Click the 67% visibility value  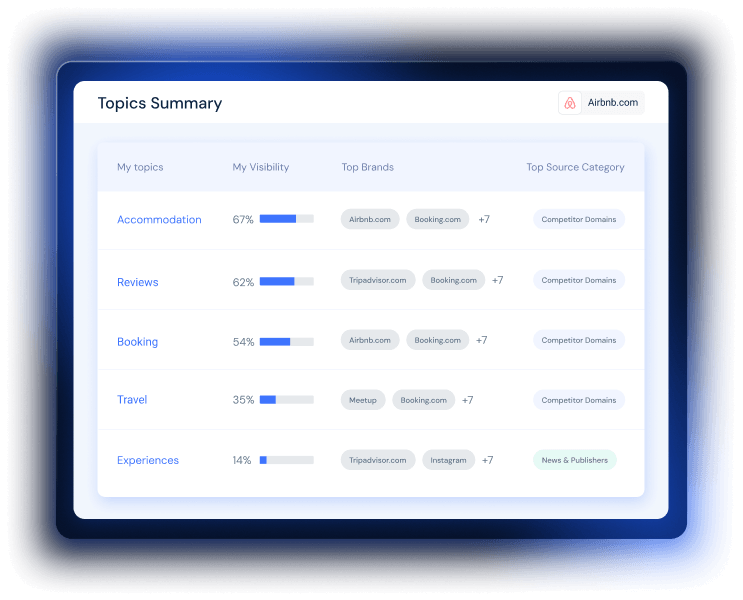coord(243,219)
